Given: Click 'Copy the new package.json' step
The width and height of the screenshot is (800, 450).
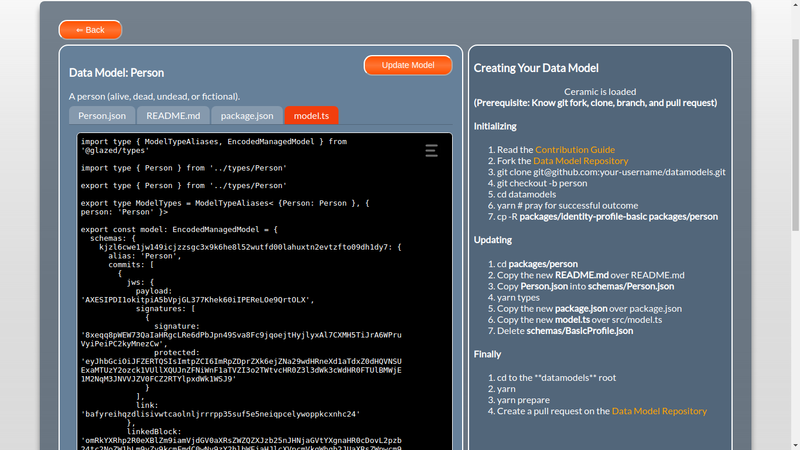Looking at the screenshot, I should (589, 309).
